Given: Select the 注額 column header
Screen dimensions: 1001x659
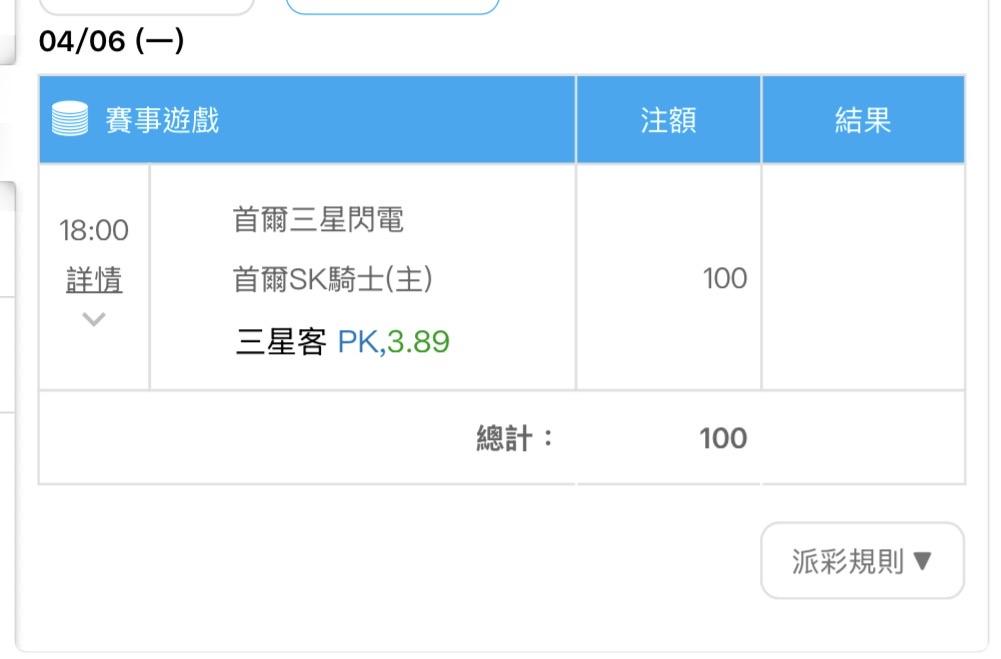Looking at the screenshot, I should (x=668, y=121).
